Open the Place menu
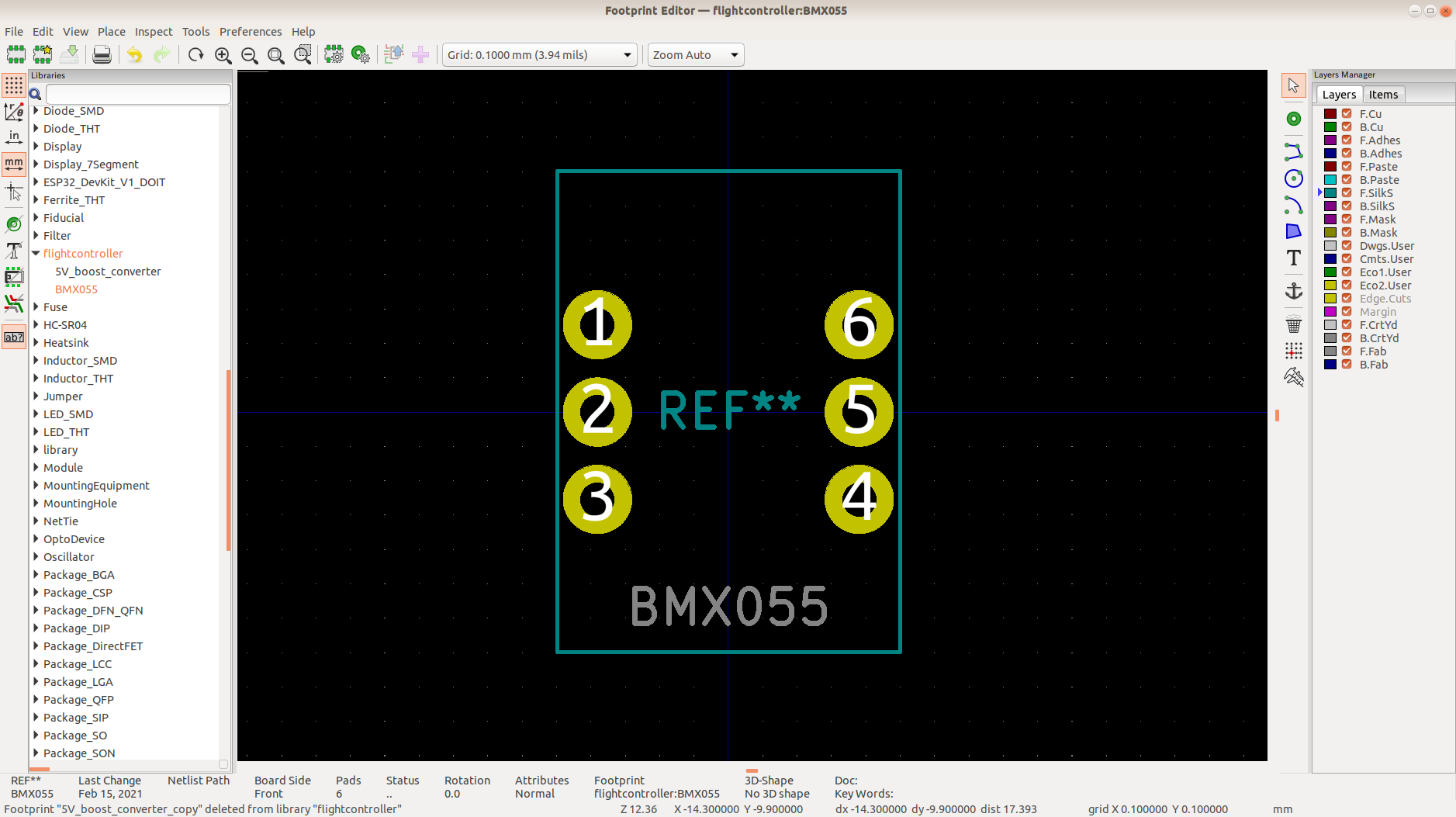 pos(112,32)
